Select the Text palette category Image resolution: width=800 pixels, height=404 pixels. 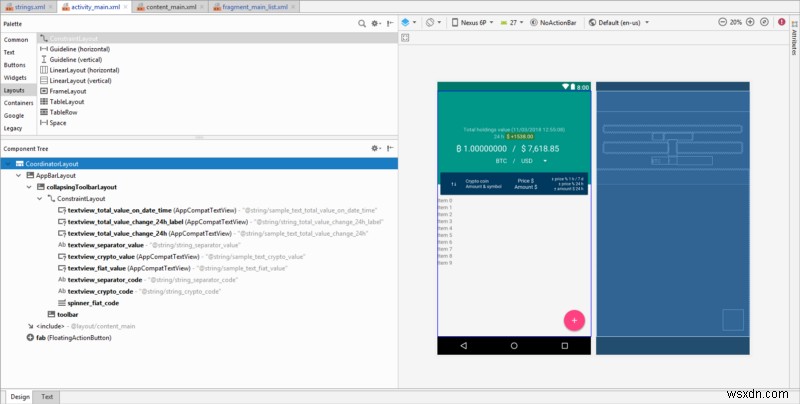coord(9,53)
